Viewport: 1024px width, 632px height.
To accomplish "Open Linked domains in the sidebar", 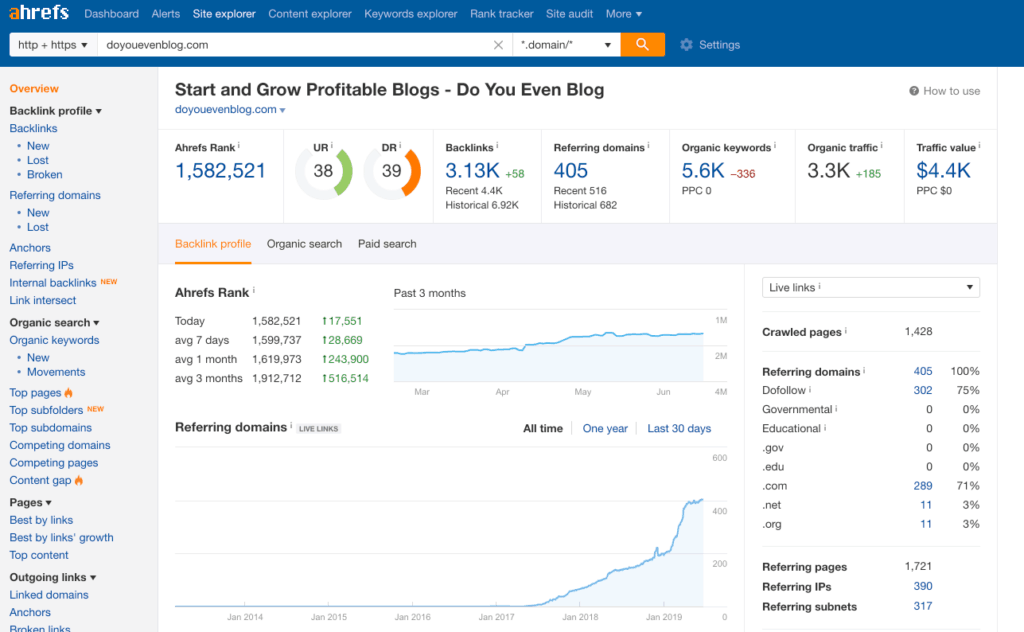I will (49, 595).
